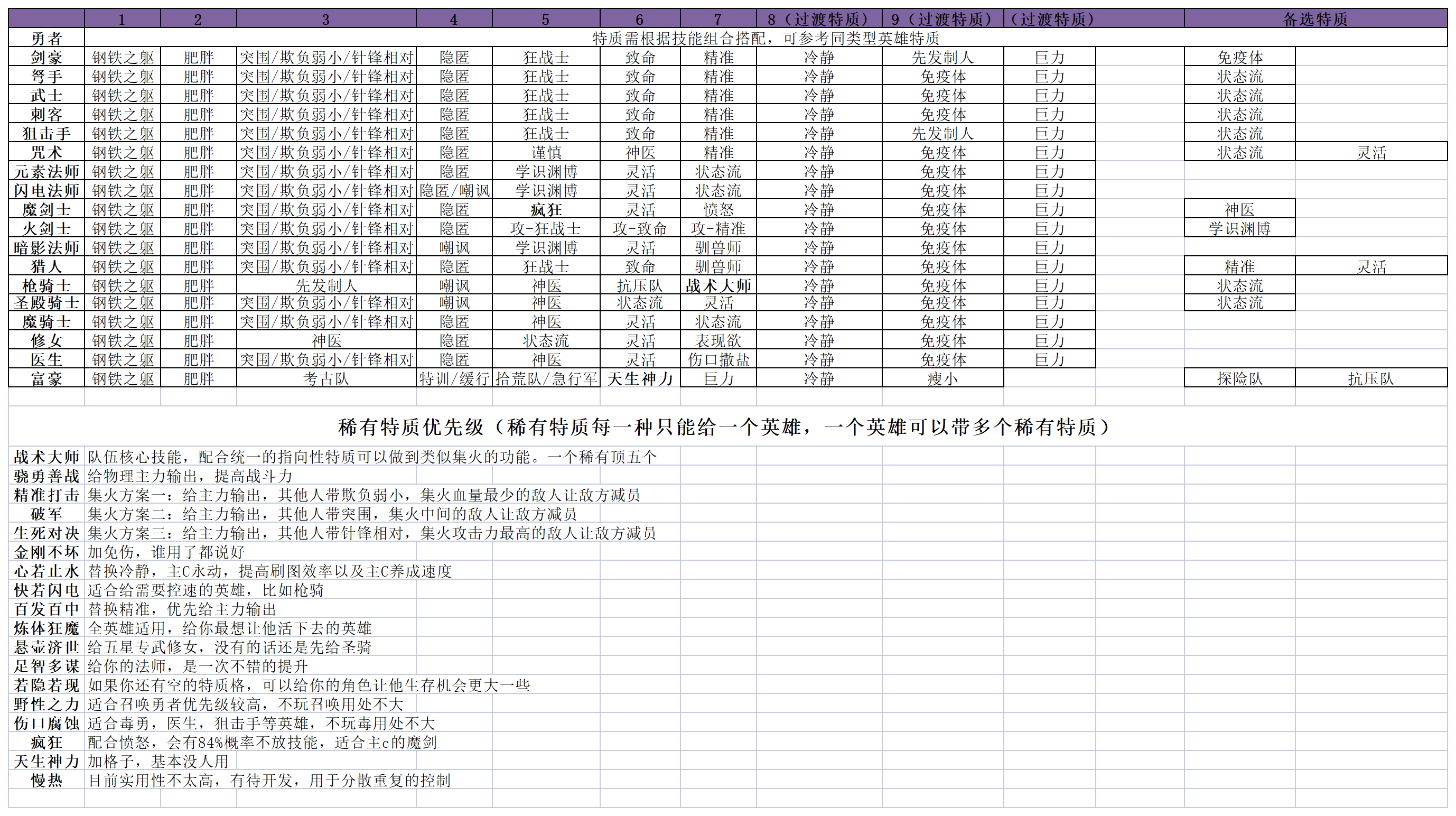Select the 圣殿骑士 row label
The width and height of the screenshot is (1456, 816).
tap(46, 302)
